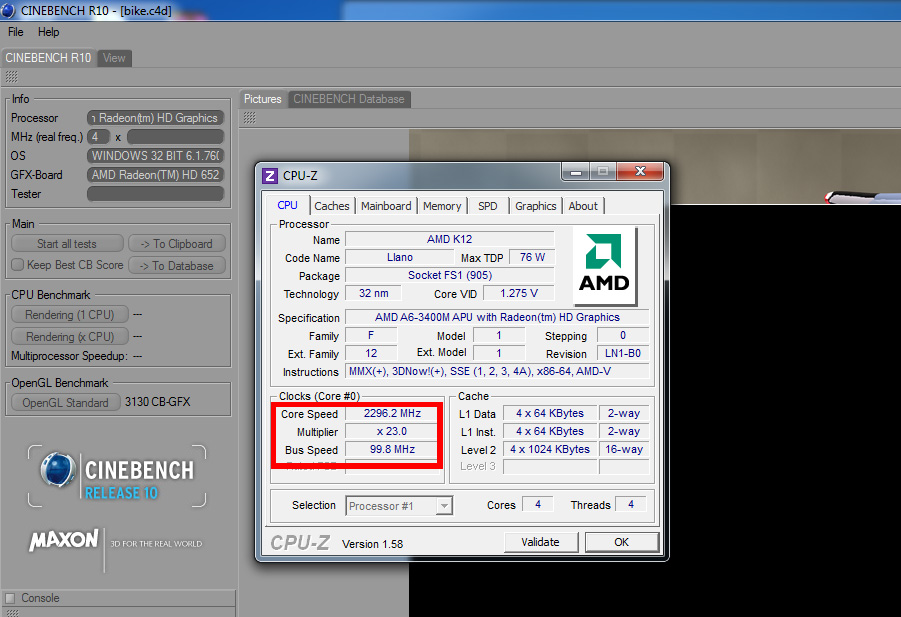901x617 pixels.
Task: Click the 76 W Max TDP value
Action: point(532,257)
